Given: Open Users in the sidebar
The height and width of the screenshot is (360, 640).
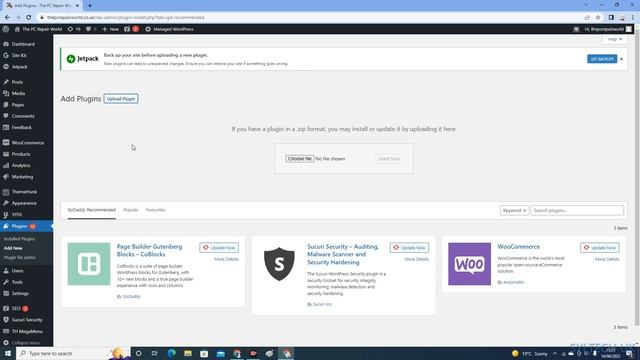Looking at the screenshot, I should point(18,271).
